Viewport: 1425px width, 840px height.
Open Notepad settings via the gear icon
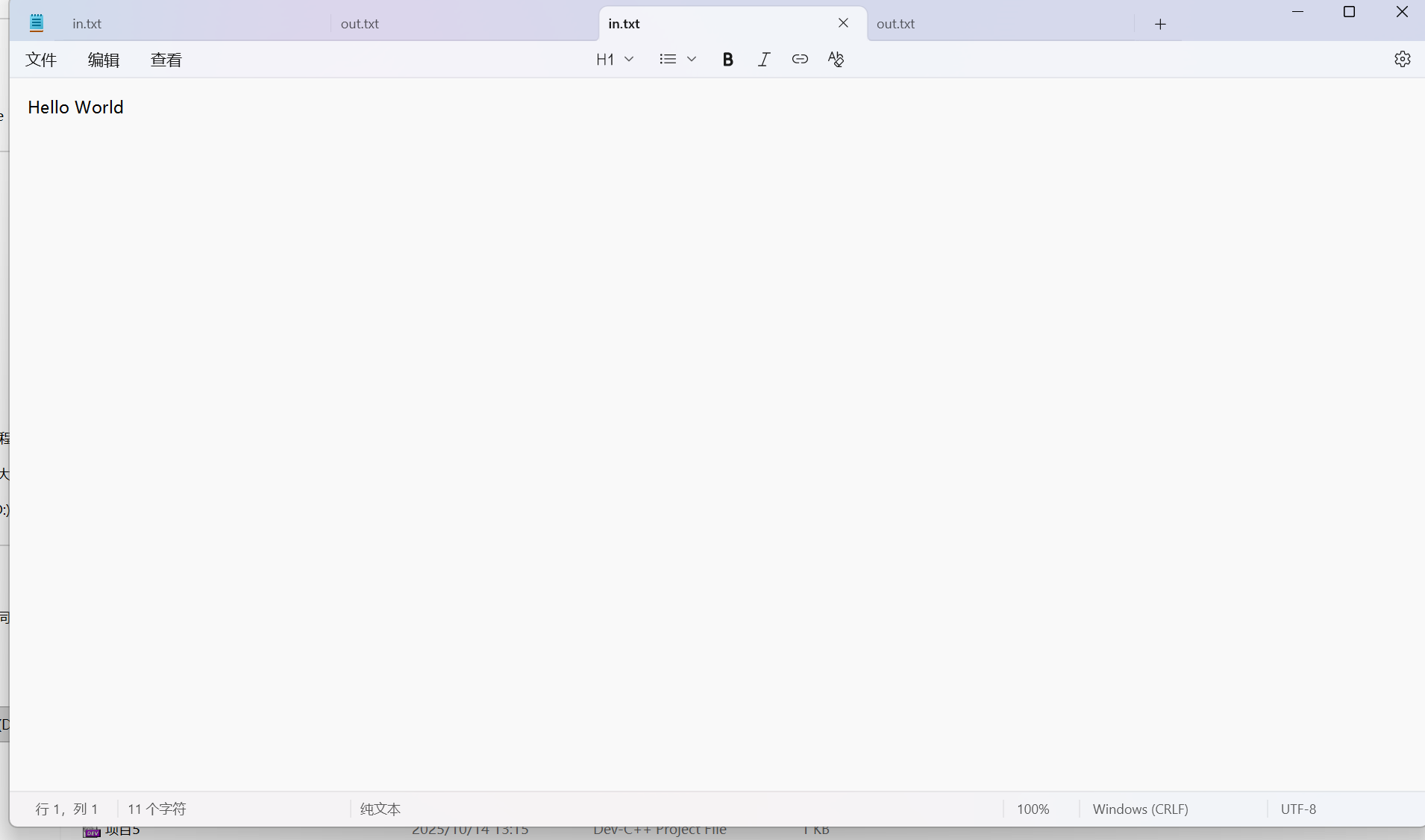1403,60
